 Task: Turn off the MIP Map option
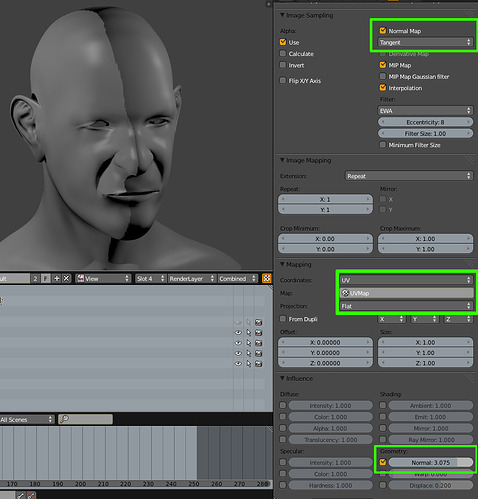[383, 65]
